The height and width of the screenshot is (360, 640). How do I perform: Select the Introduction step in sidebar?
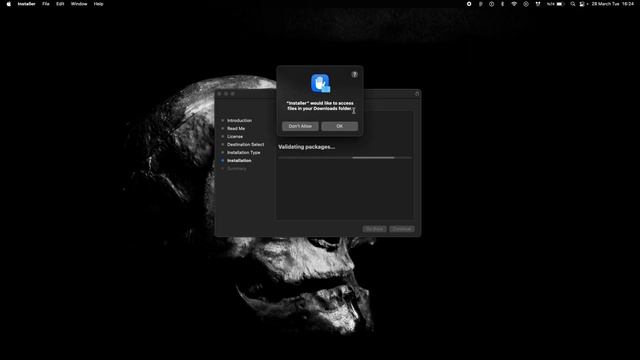[x=239, y=120]
